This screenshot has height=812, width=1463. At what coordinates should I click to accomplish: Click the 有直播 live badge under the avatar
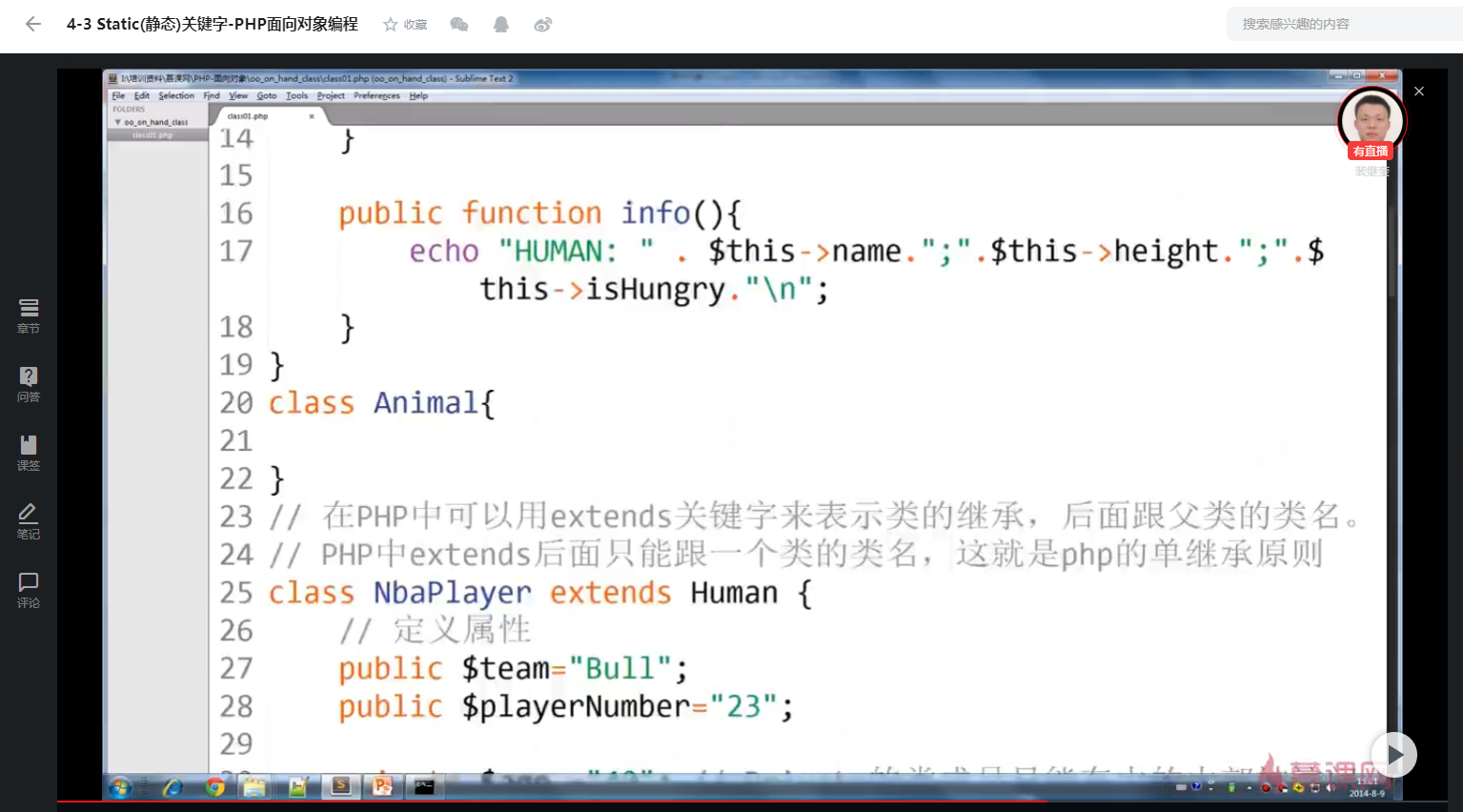pyautogui.click(x=1370, y=151)
